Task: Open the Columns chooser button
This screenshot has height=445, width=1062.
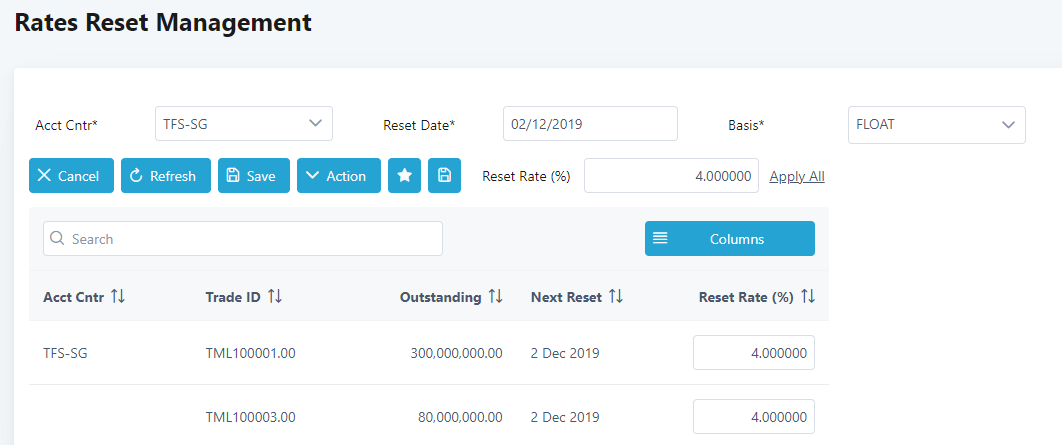Action: 729,239
